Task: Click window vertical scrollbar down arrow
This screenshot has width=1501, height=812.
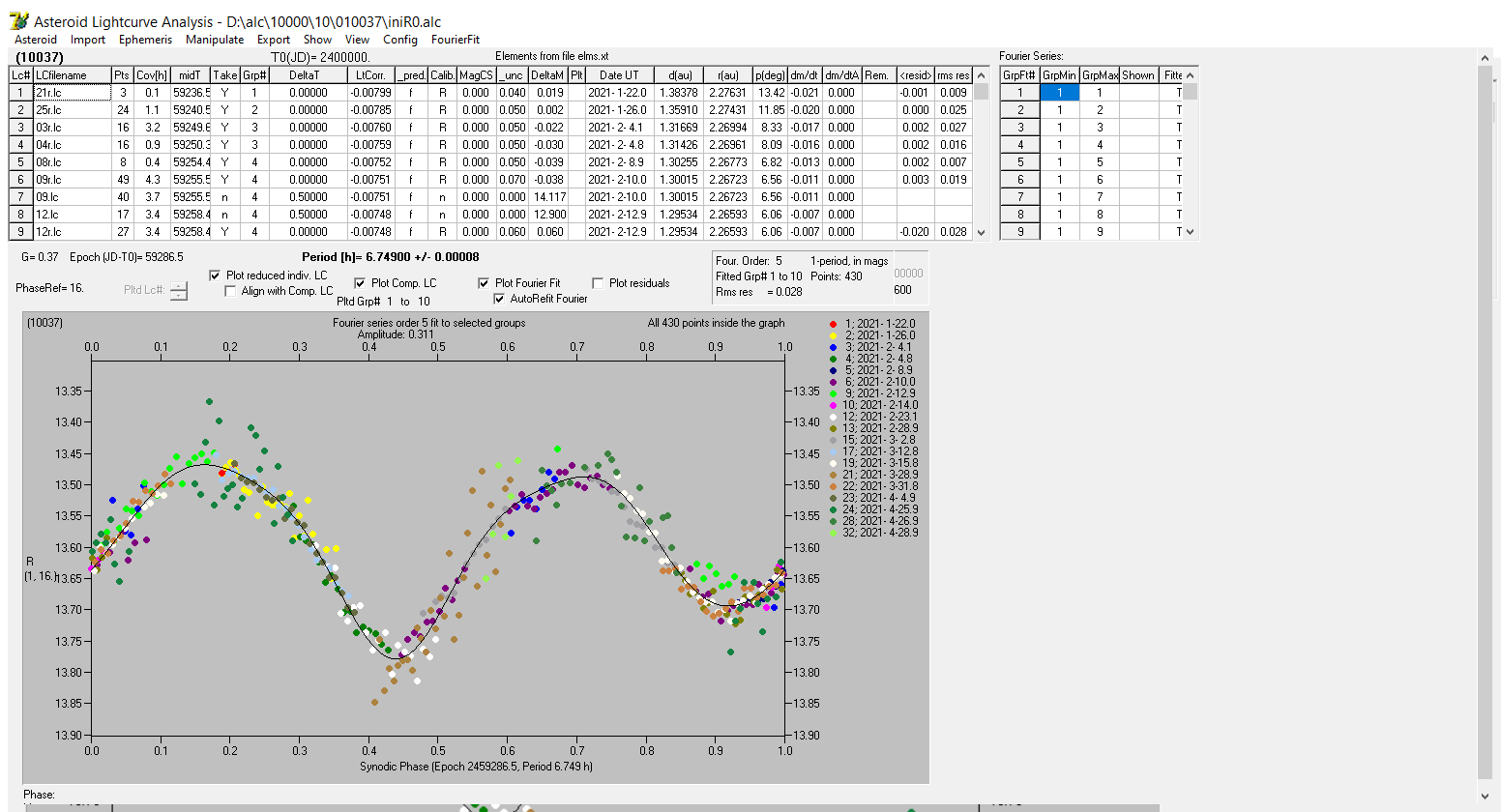Action: (x=1486, y=796)
